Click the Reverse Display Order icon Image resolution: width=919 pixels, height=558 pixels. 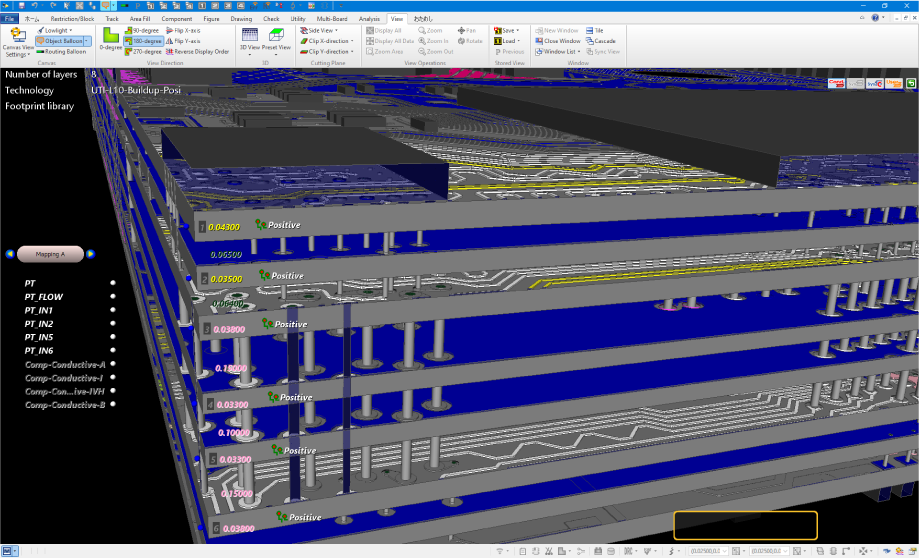tap(169, 51)
